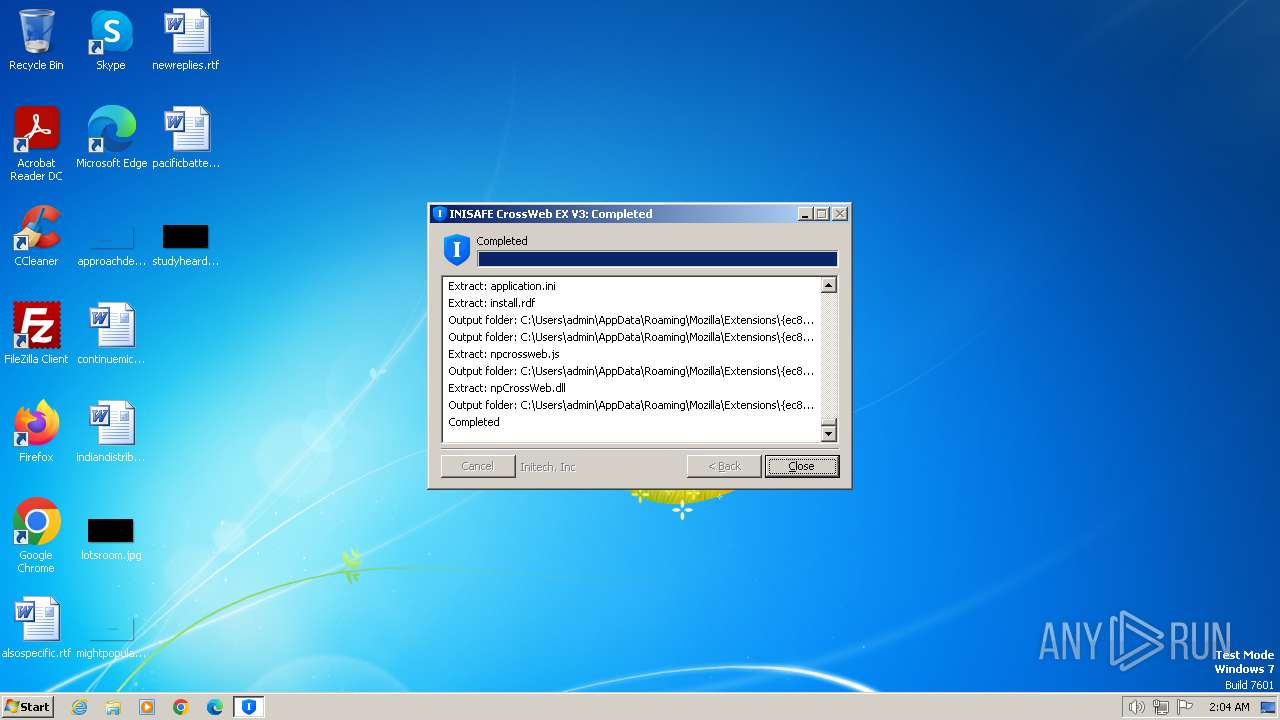
Task: Open Windows Explorer folder in taskbar
Action: point(113,707)
